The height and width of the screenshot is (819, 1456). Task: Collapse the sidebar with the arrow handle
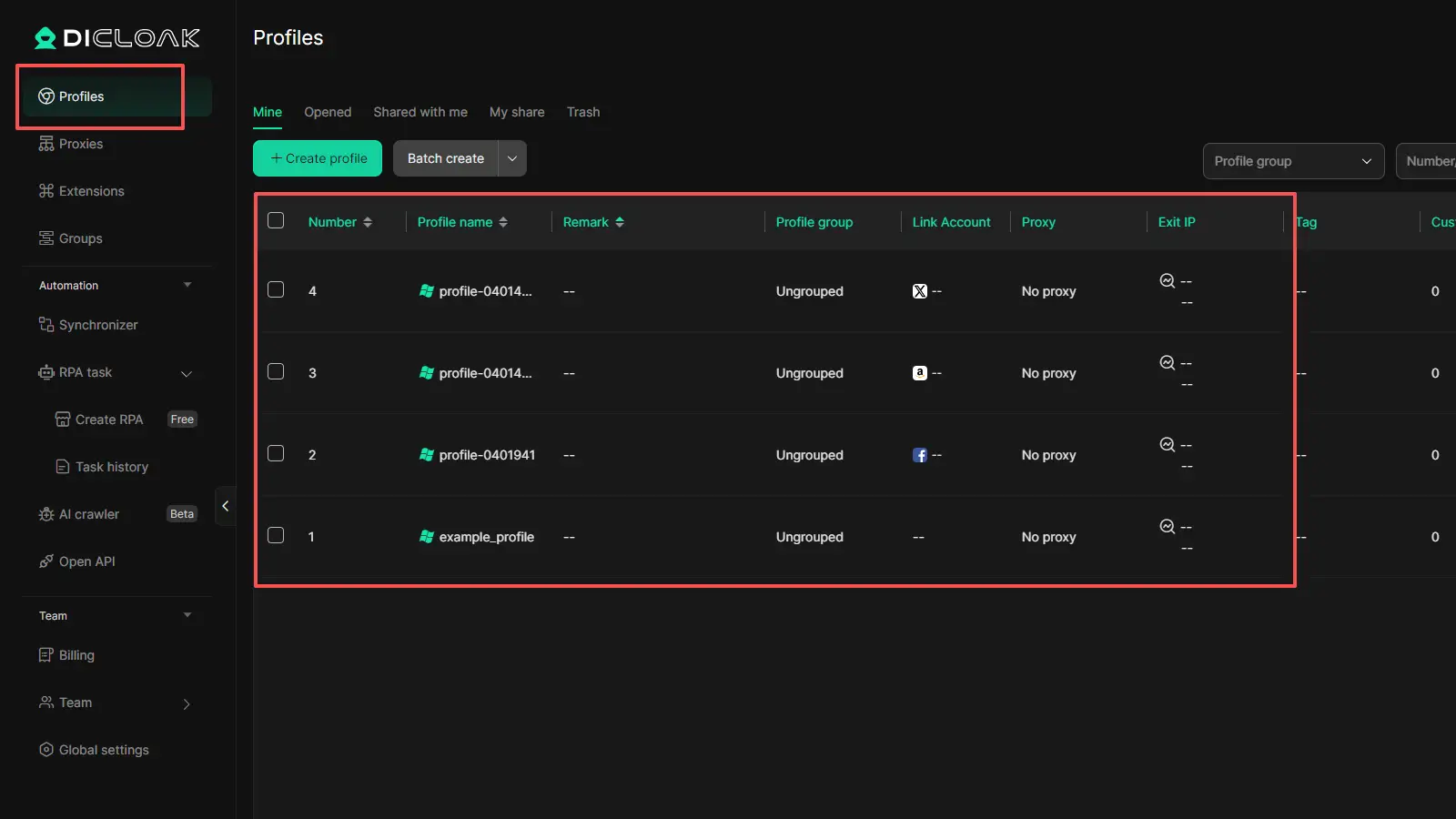225,506
